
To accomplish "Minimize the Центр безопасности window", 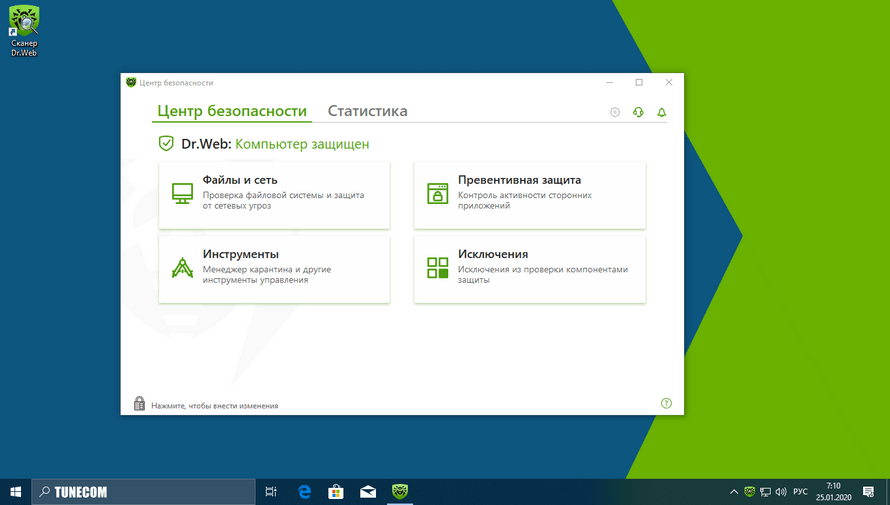I will (610, 82).
